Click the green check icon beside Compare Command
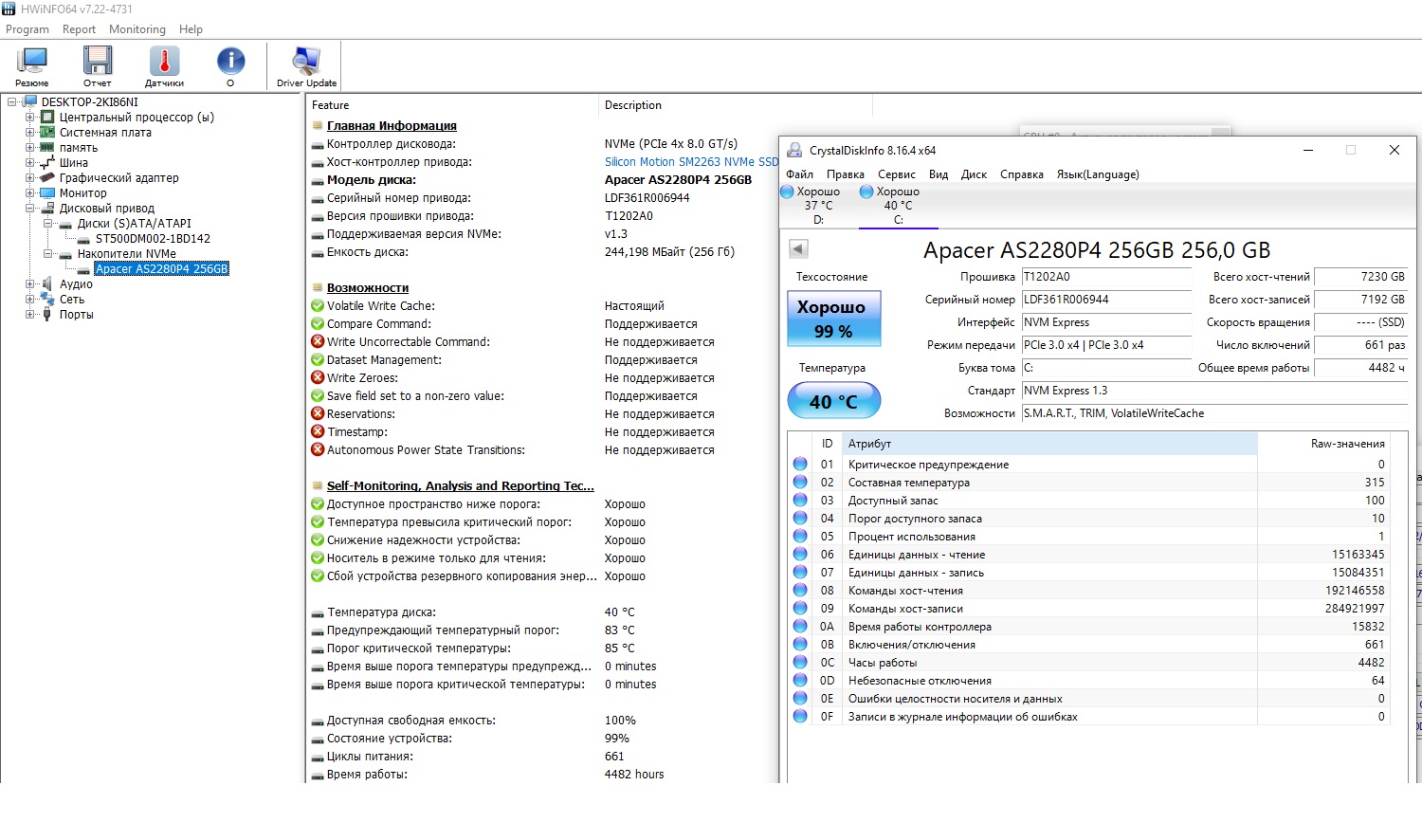The width and height of the screenshot is (1422, 840). coord(318,324)
